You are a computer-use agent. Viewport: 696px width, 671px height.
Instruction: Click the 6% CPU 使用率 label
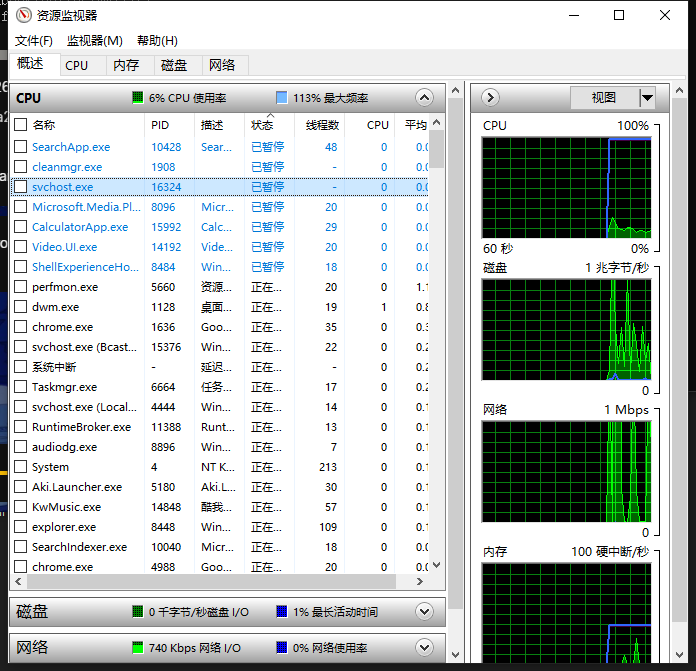click(x=187, y=98)
